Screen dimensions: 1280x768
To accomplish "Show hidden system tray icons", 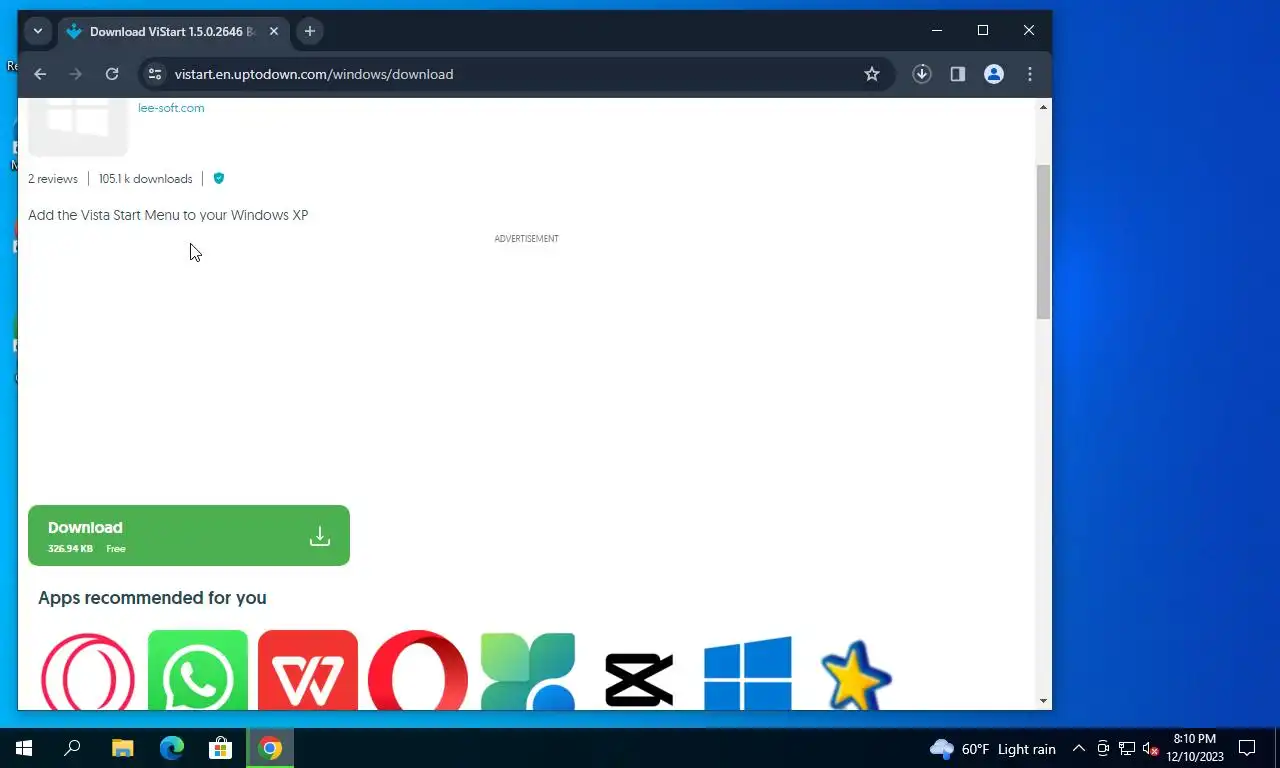I will coord(1079,749).
